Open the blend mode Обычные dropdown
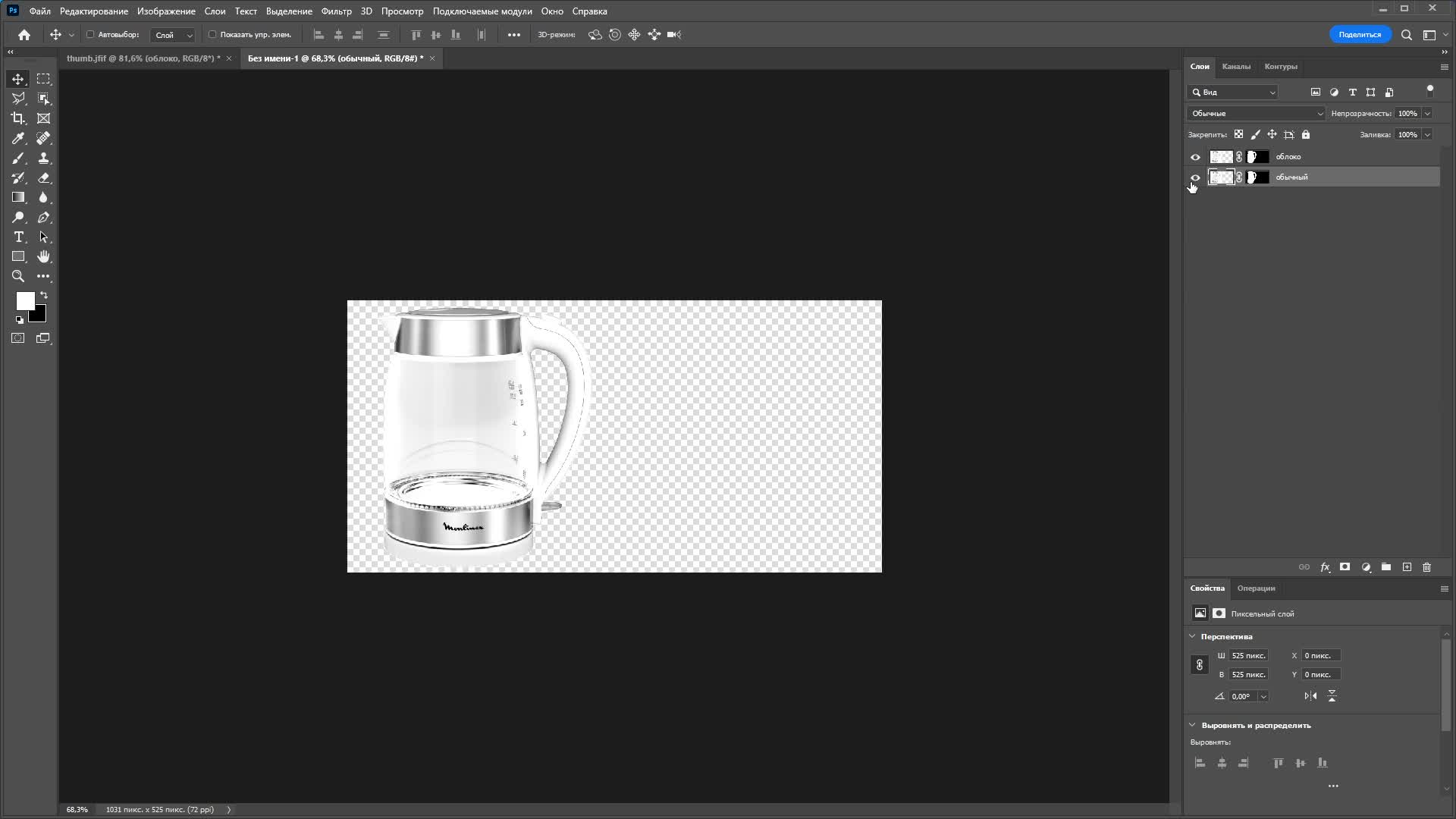This screenshot has width=1456, height=819. coord(1256,113)
